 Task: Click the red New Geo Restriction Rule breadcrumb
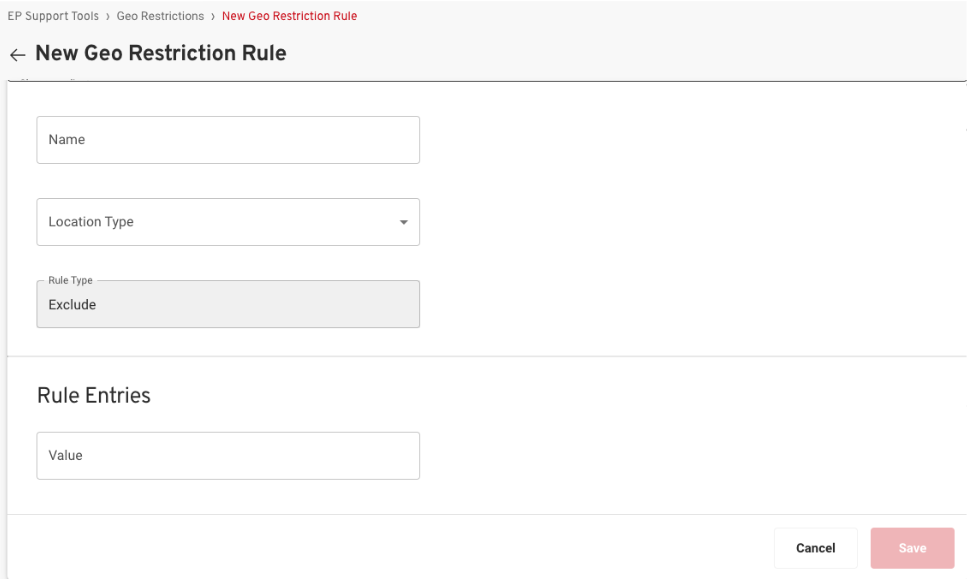coord(289,16)
